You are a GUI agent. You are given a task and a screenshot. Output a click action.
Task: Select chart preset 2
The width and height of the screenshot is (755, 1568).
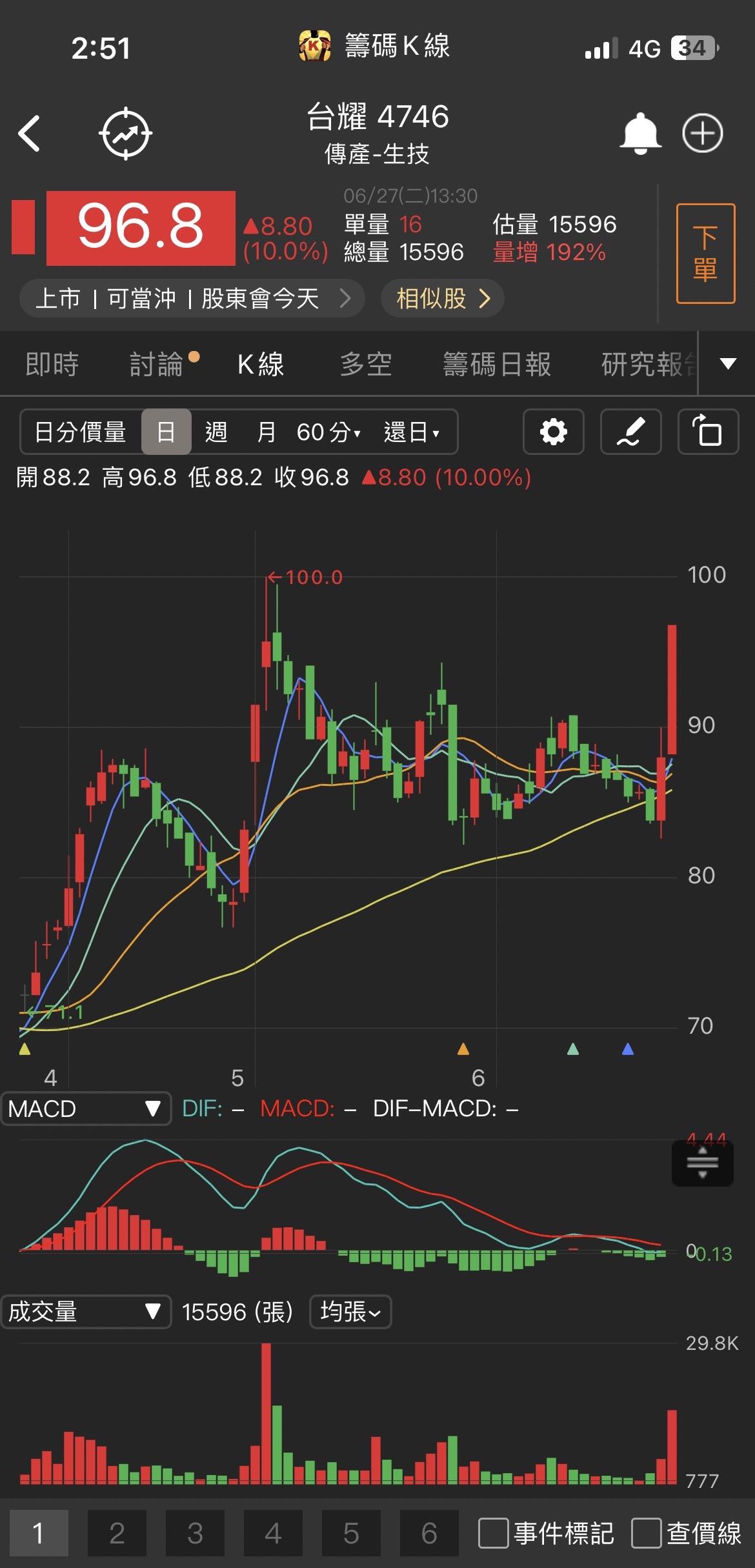117,1533
